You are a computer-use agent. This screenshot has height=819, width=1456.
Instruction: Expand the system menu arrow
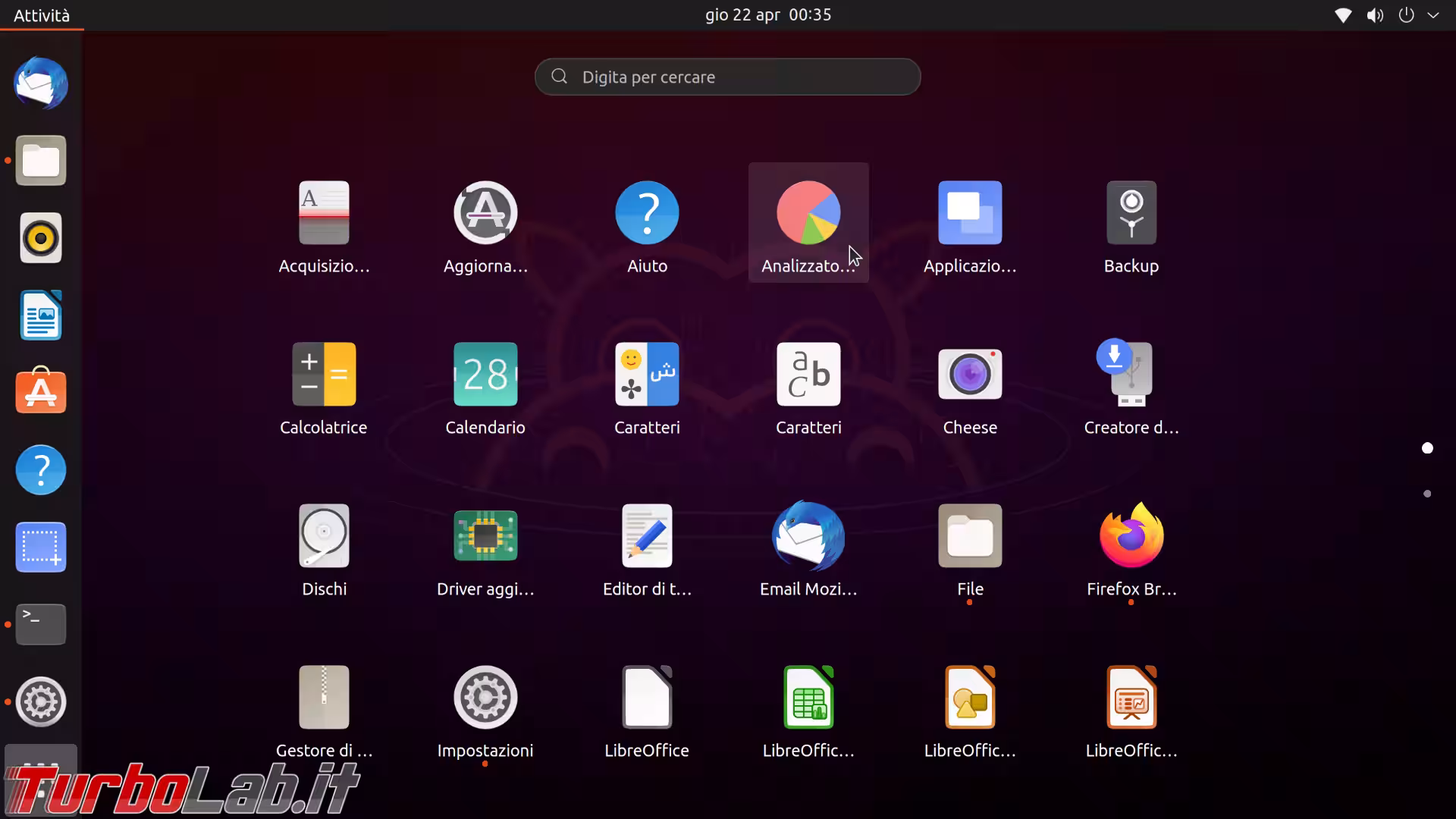point(1433,15)
